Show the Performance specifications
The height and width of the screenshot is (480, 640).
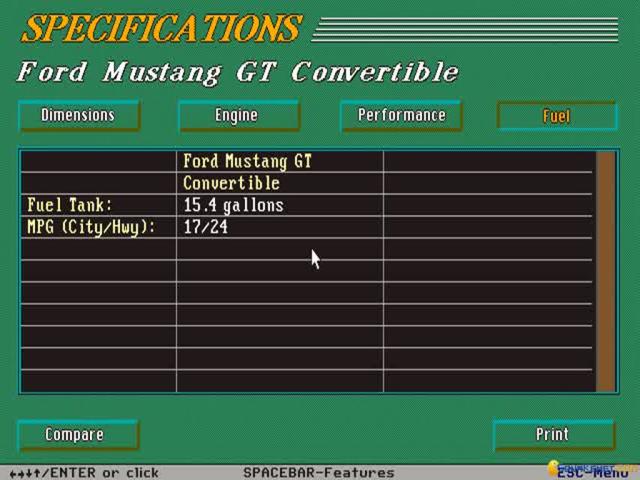coord(401,116)
